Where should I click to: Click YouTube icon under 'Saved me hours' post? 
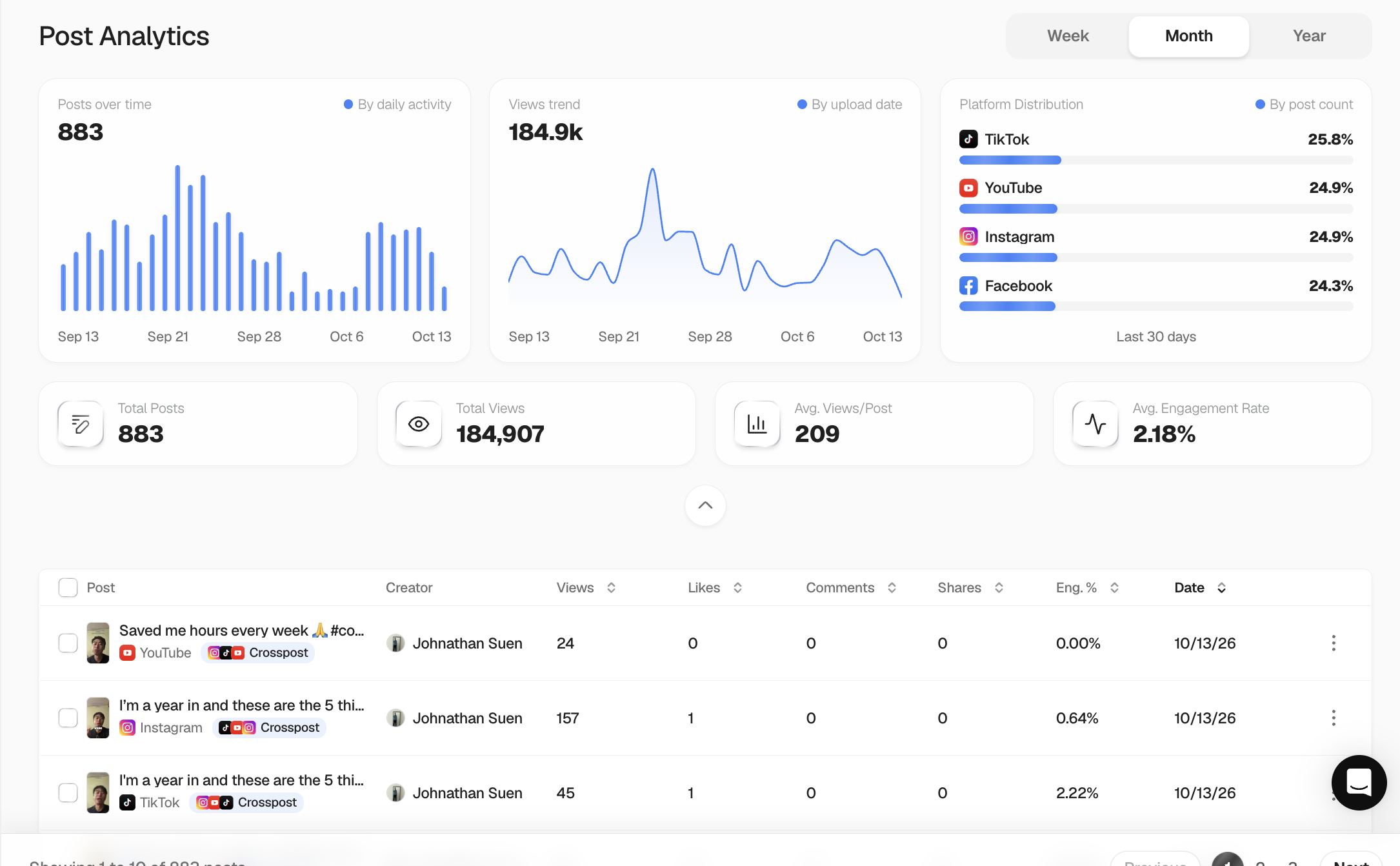128,653
